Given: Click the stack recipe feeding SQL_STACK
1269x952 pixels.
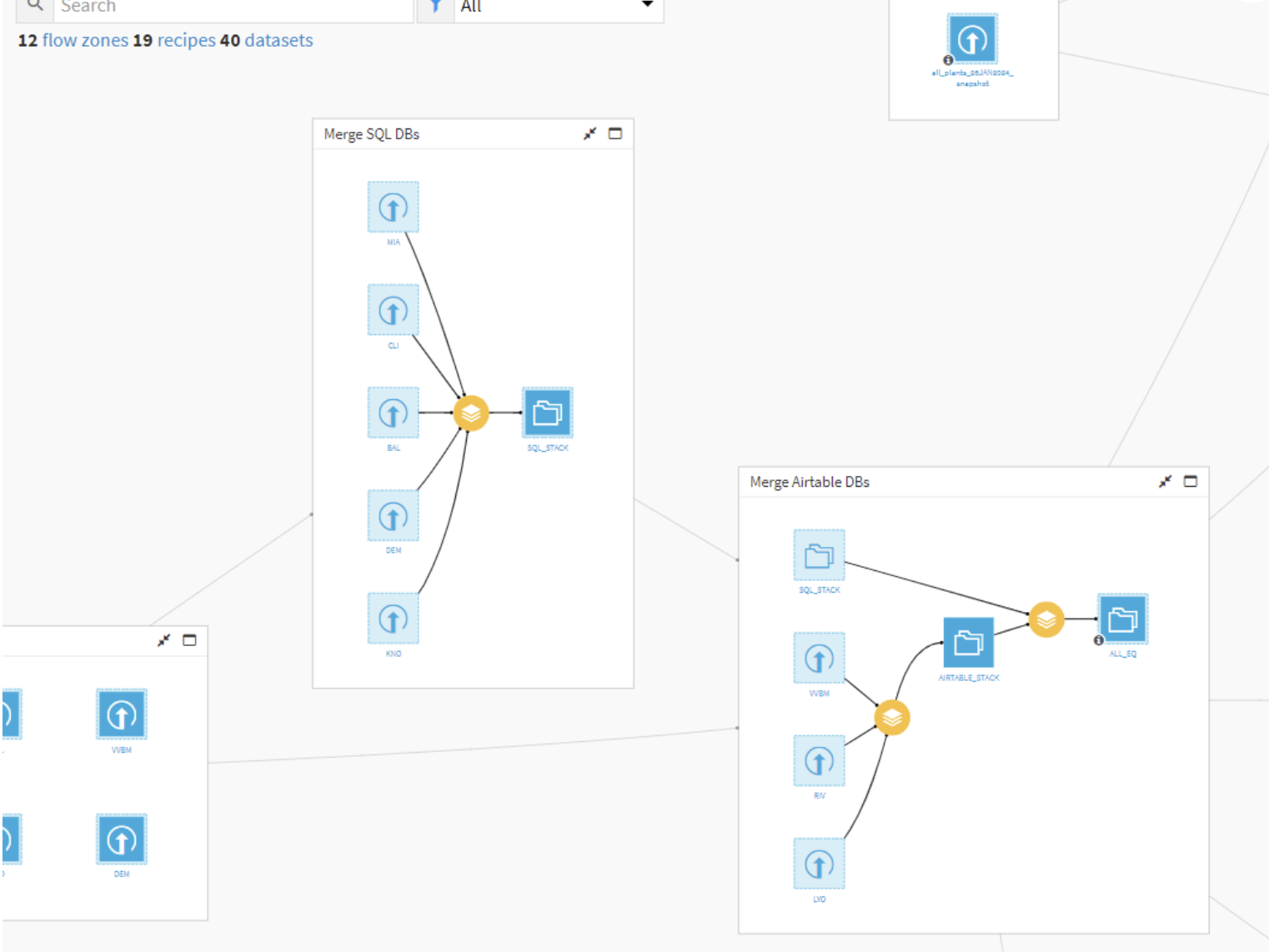Looking at the screenshot, I should (x=471, y=413).
